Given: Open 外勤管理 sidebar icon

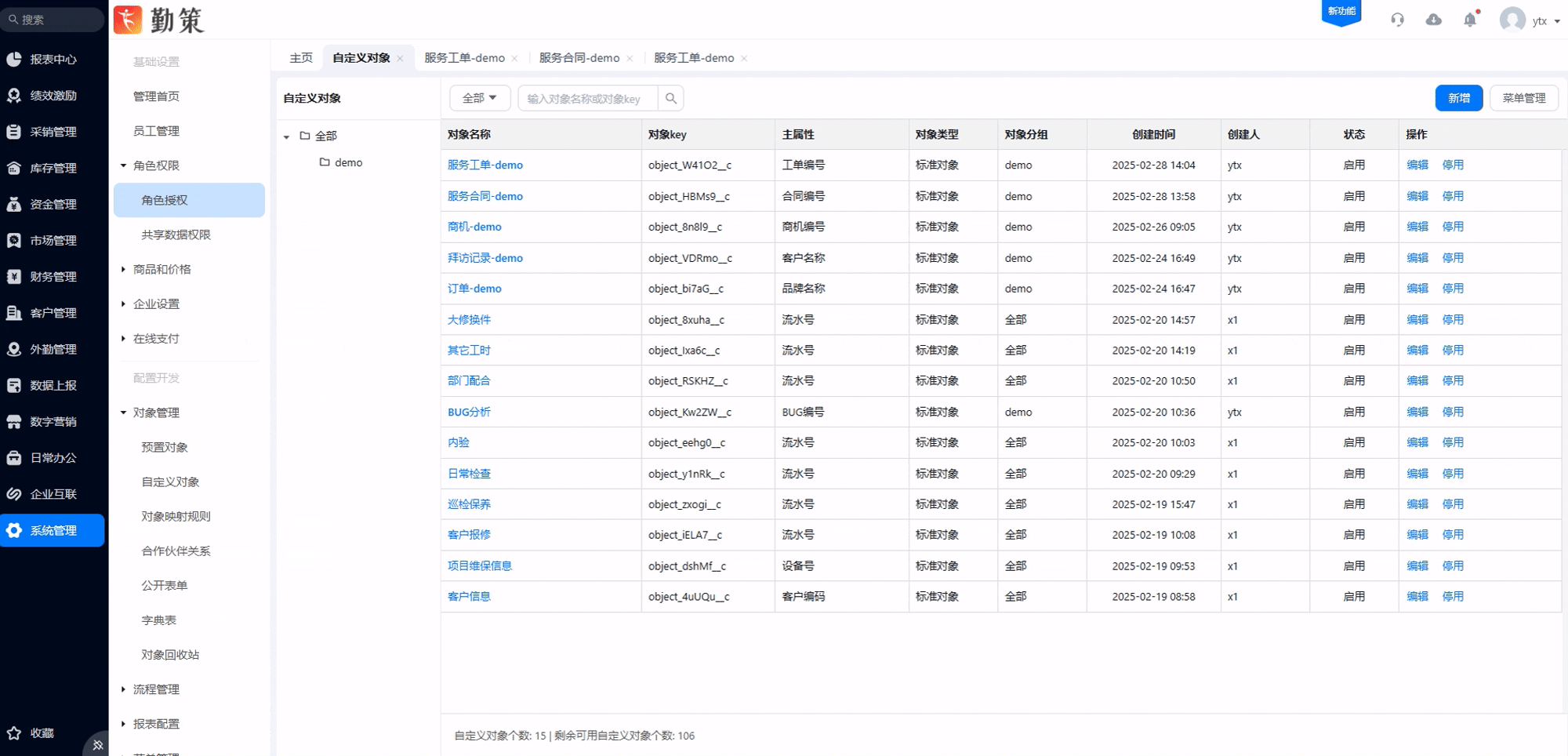Looking at the screenshot, I should 14,349.
